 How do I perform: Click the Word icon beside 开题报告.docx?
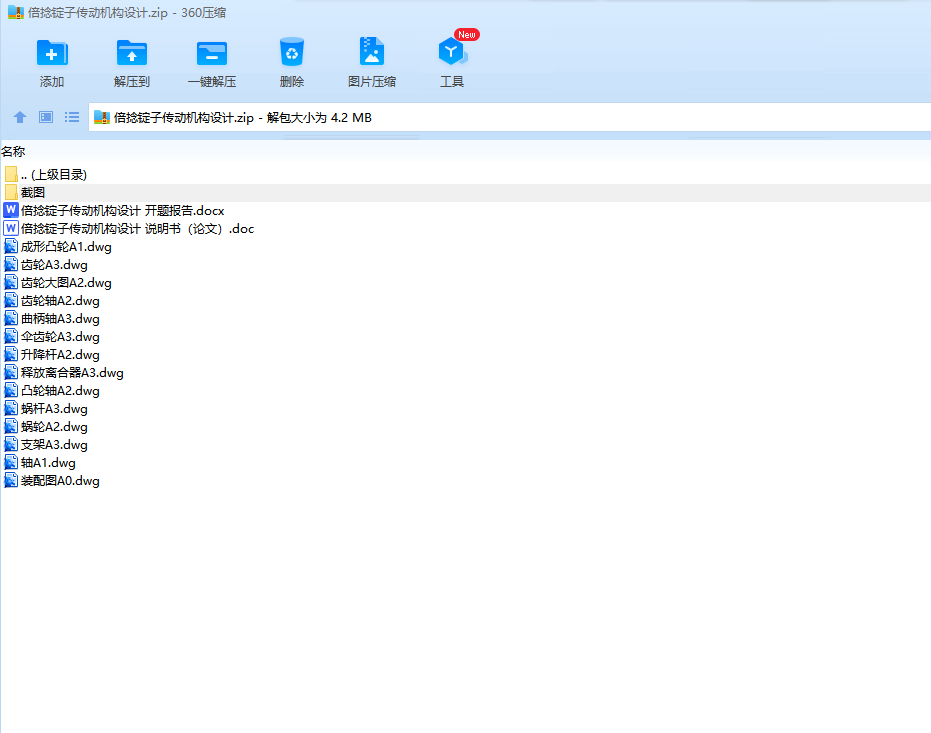pyautogui.click(x=11, y=210)
